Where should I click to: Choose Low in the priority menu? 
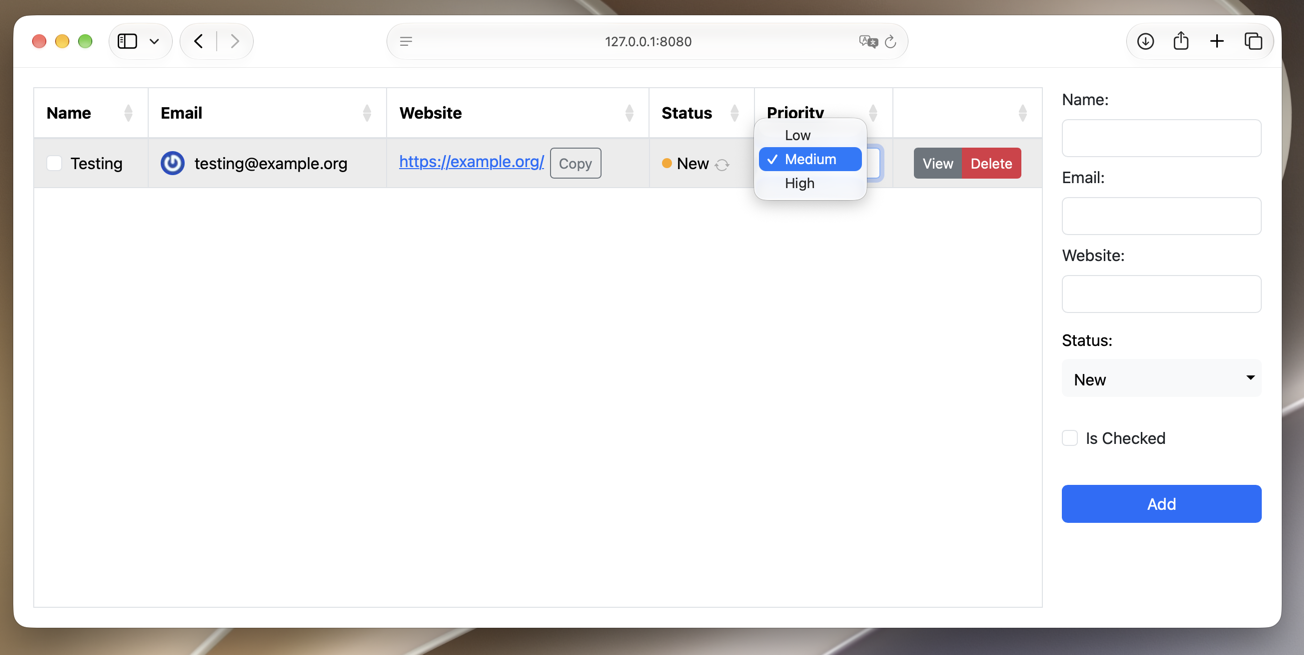[810, 135]
